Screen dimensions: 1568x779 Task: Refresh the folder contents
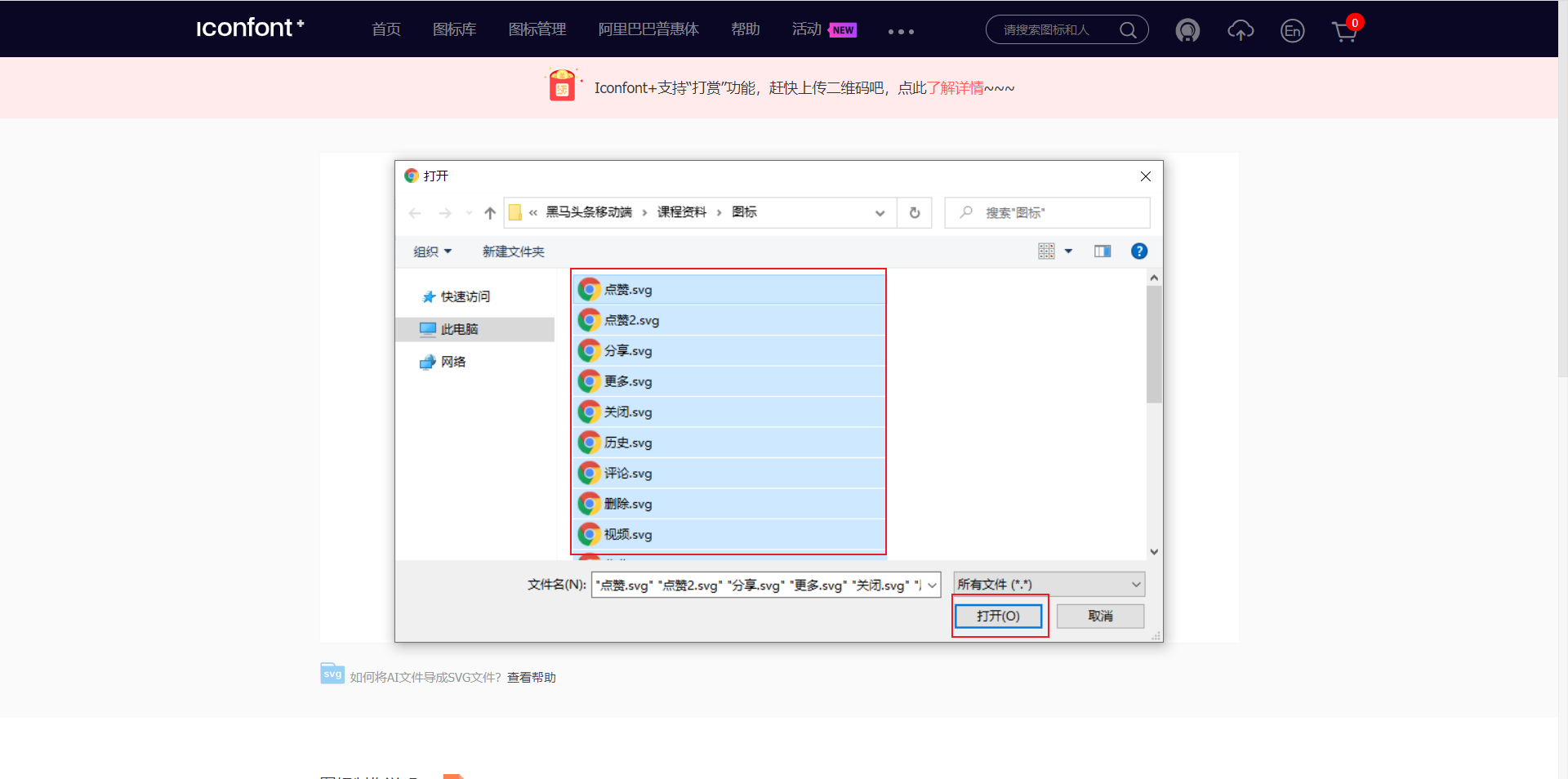915,213
